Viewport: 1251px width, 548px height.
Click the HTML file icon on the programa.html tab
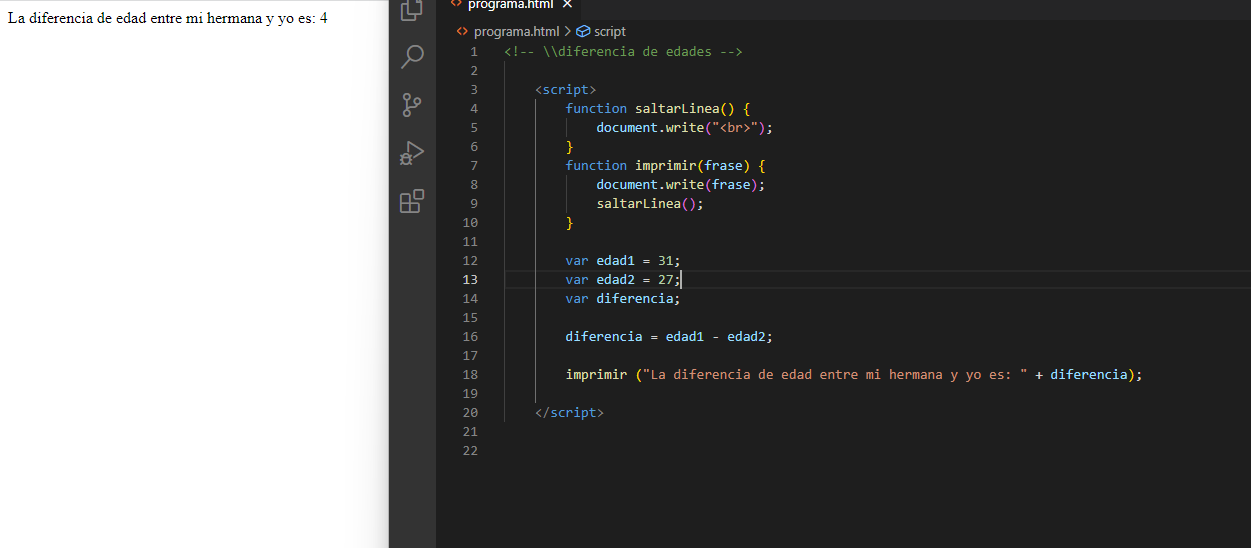point(457,4)
